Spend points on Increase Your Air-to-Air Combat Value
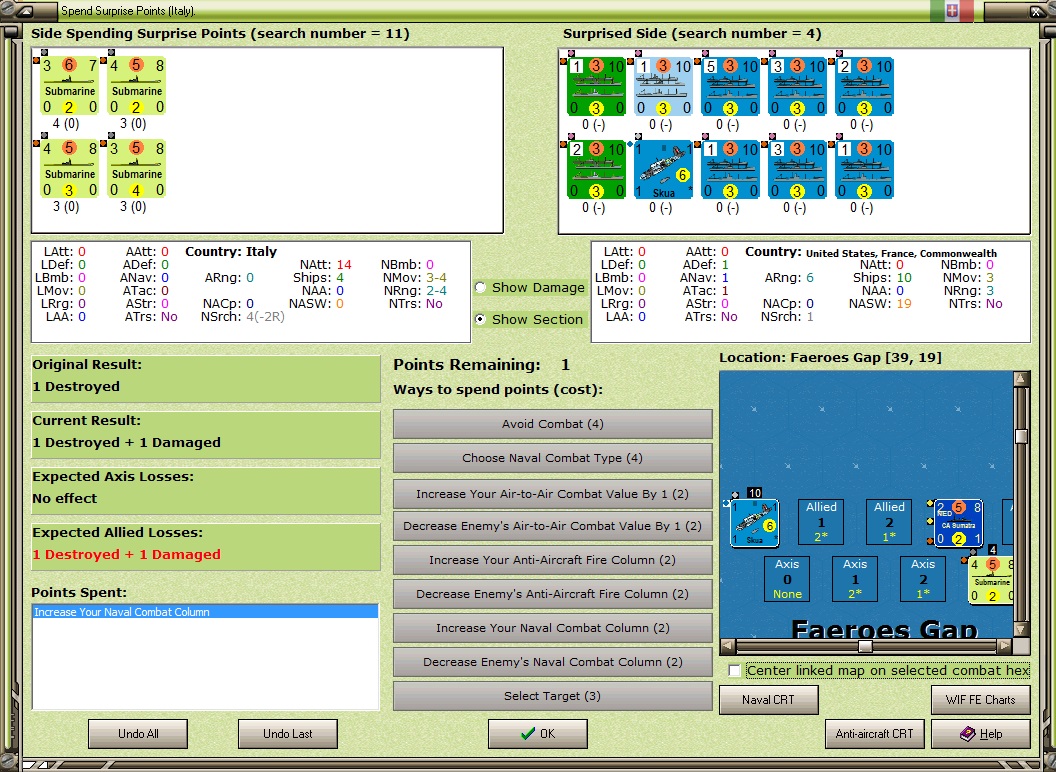The height and width of the screenshot is (772, 1056). [x=552, y=494]
